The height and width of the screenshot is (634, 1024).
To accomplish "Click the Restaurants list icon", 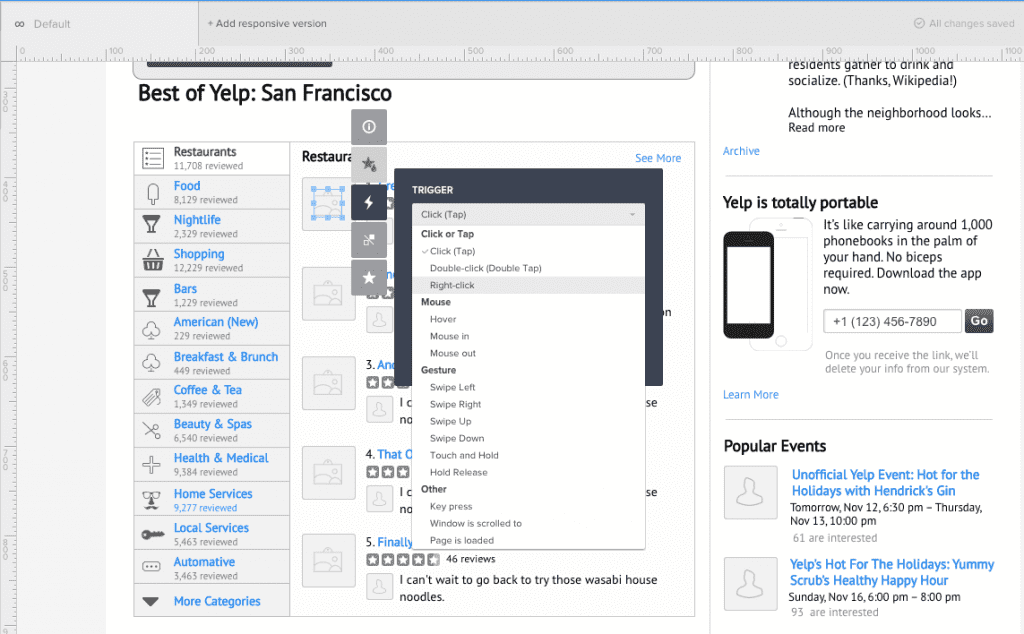I will (x=153, y=158).
